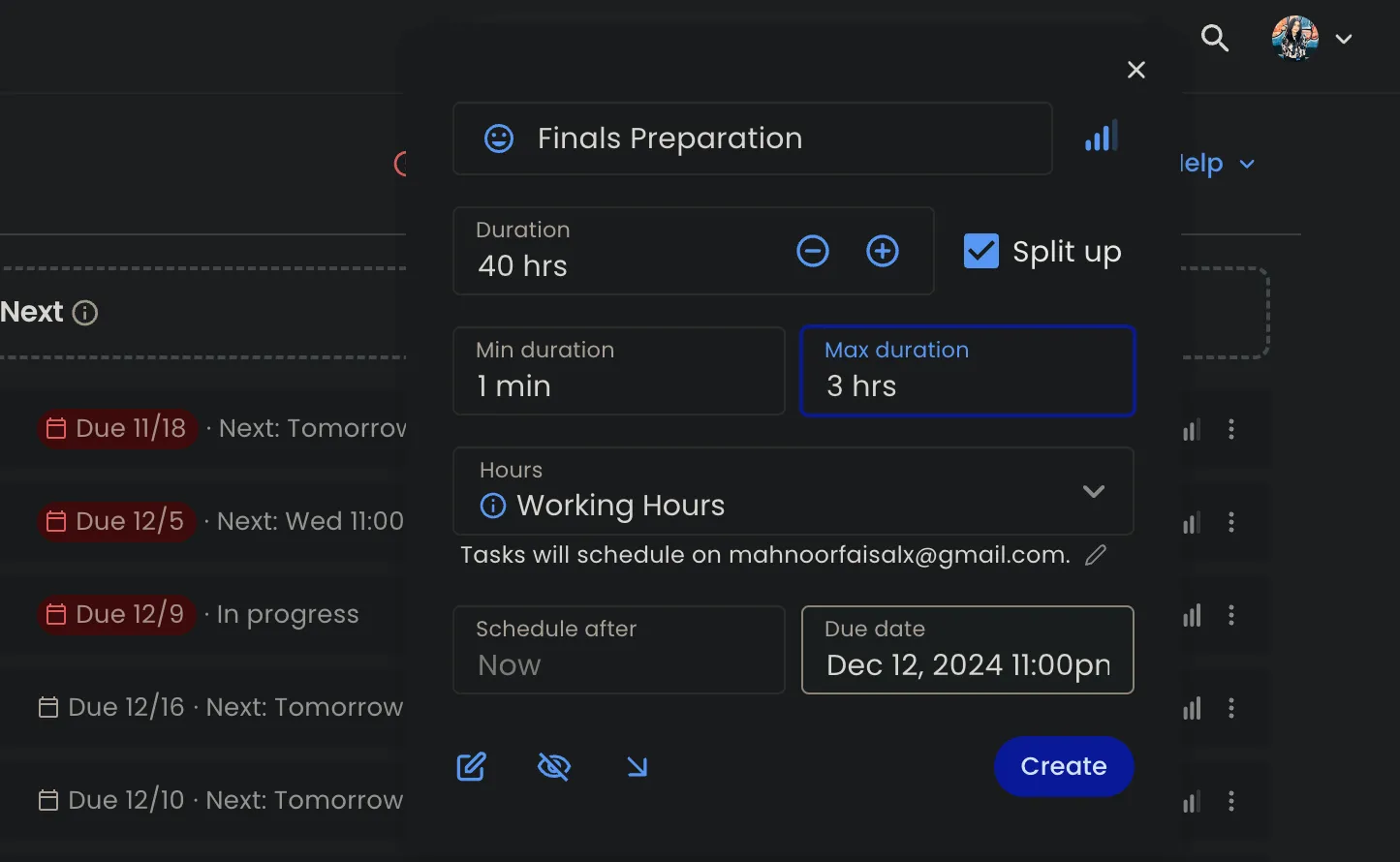Uncheck the Split up checkbox
This screenshot has height=862, width=1400.
981,252
